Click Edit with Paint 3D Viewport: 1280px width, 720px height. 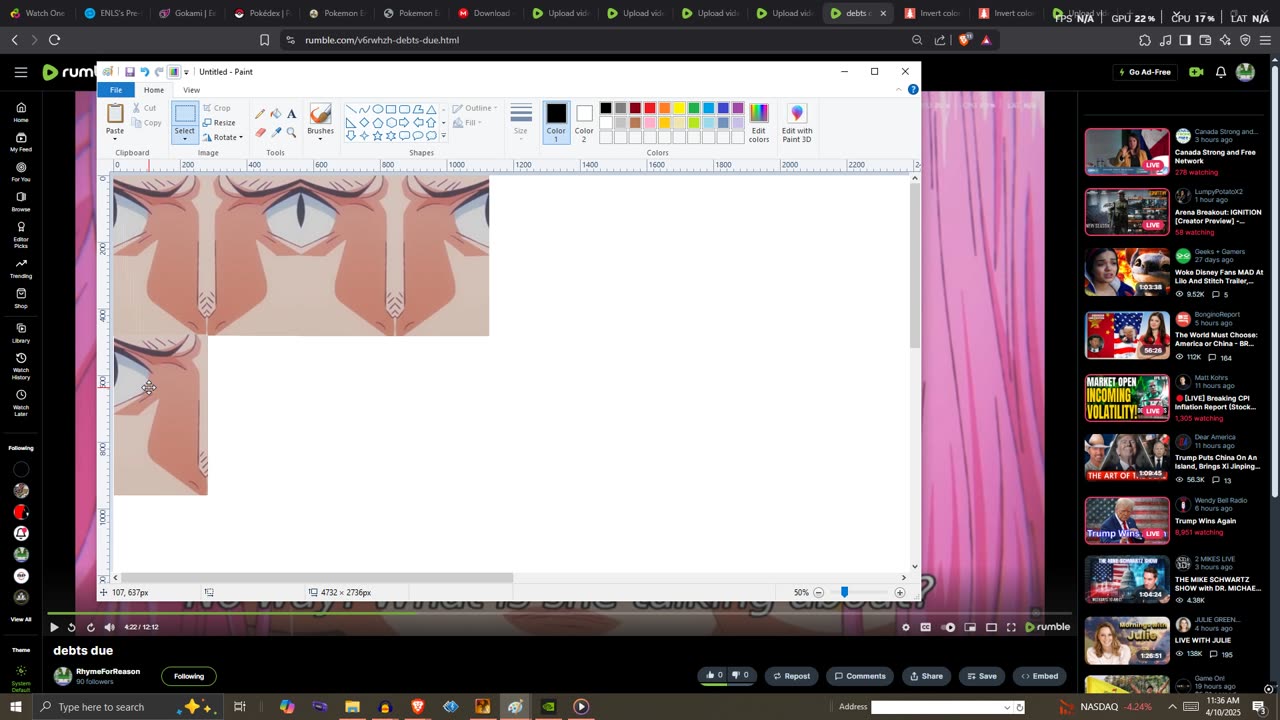(x=797, y=123)
